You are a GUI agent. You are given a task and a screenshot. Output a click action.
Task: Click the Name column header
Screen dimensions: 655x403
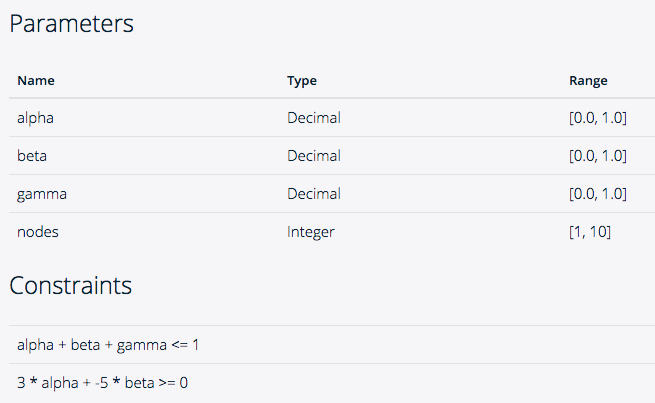coord(36,80)
